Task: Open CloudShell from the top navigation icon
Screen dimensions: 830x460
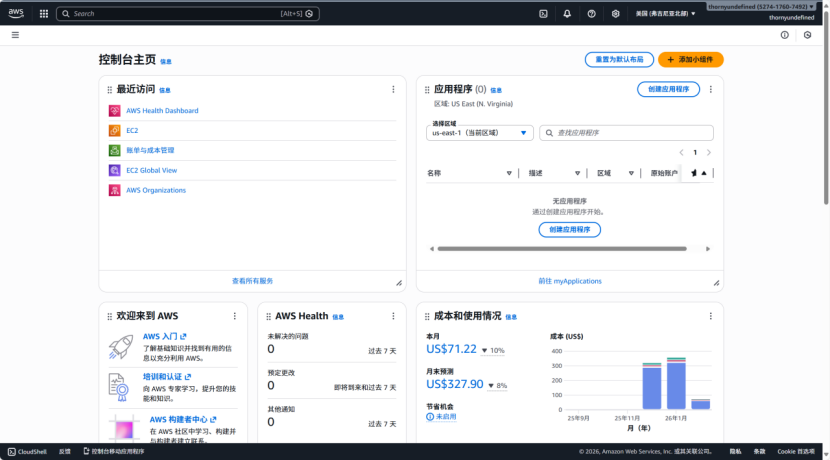Action: (543, 14)
